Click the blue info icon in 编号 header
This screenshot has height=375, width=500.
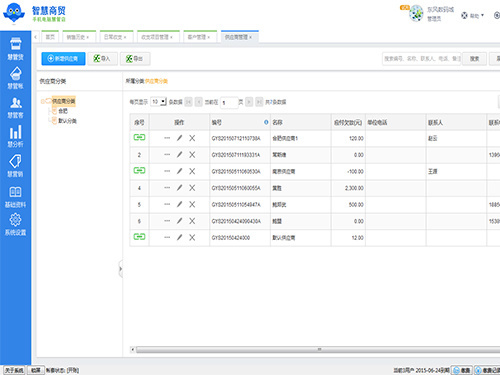click(x=266, y=122)
